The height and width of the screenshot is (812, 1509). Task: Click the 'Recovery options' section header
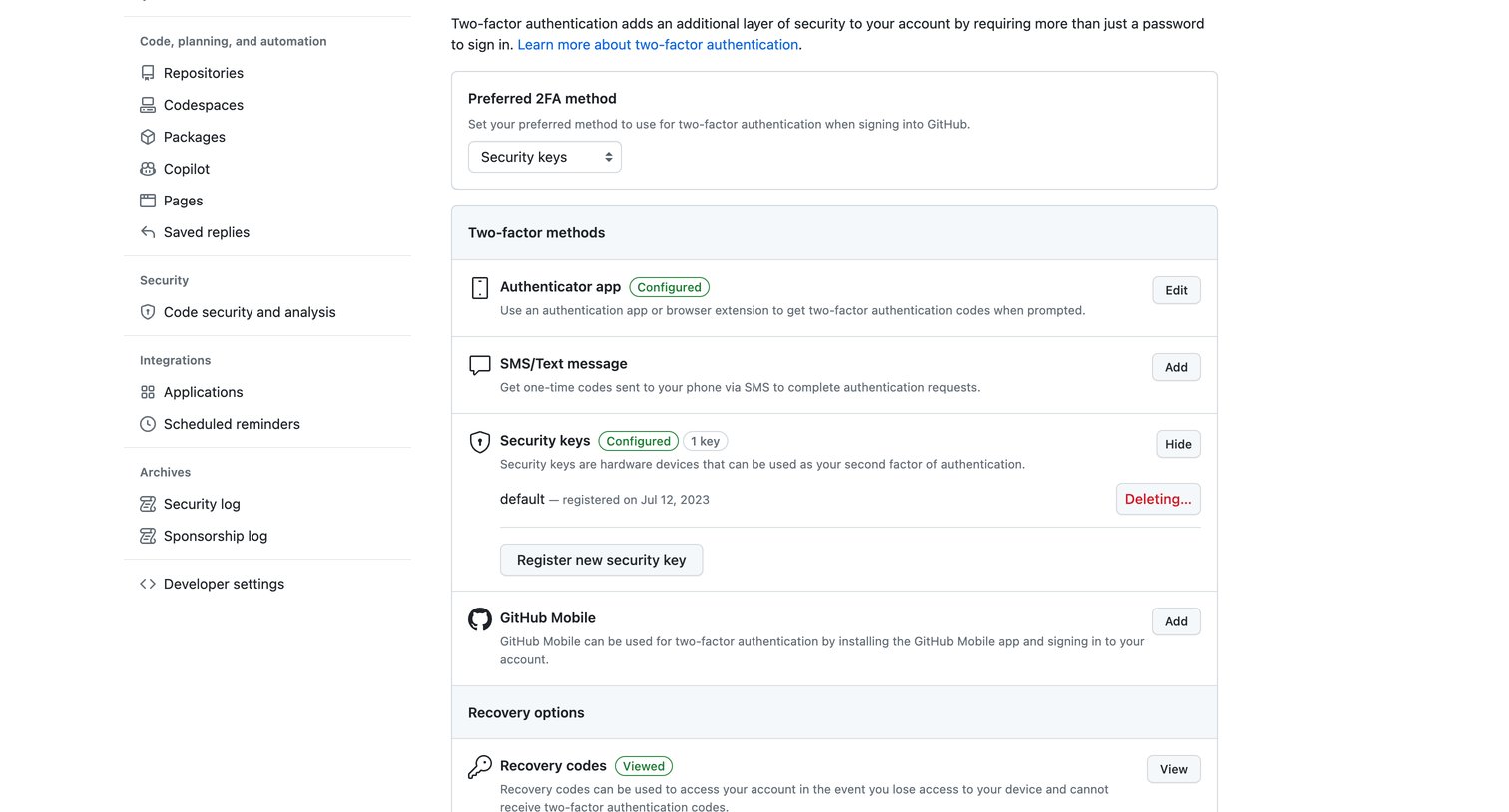[x=526, y=712]
